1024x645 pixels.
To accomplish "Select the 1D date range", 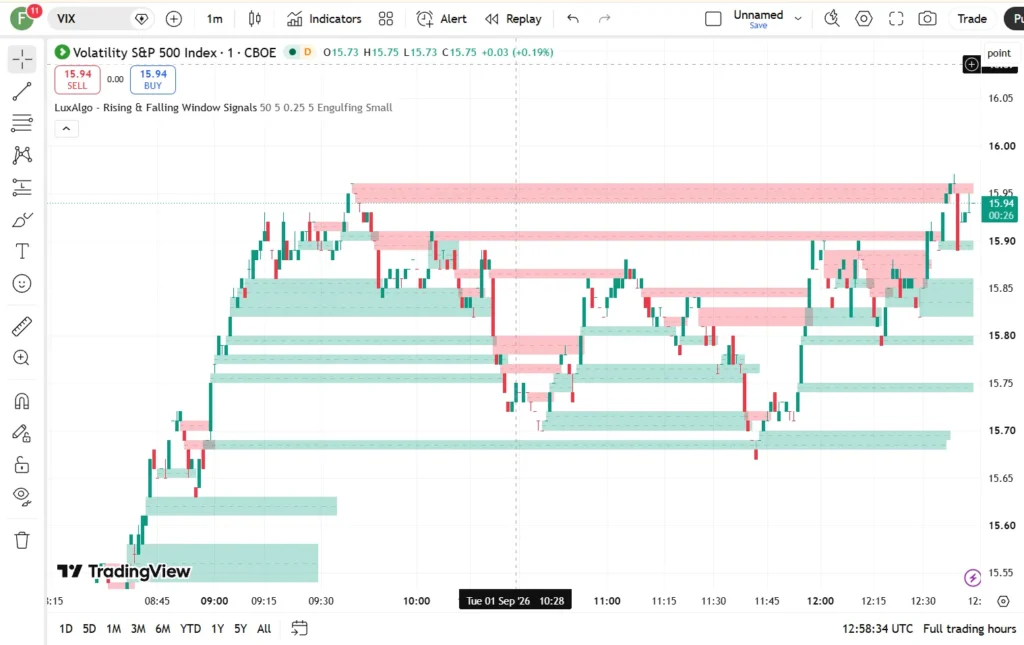I will coord(66,629).
